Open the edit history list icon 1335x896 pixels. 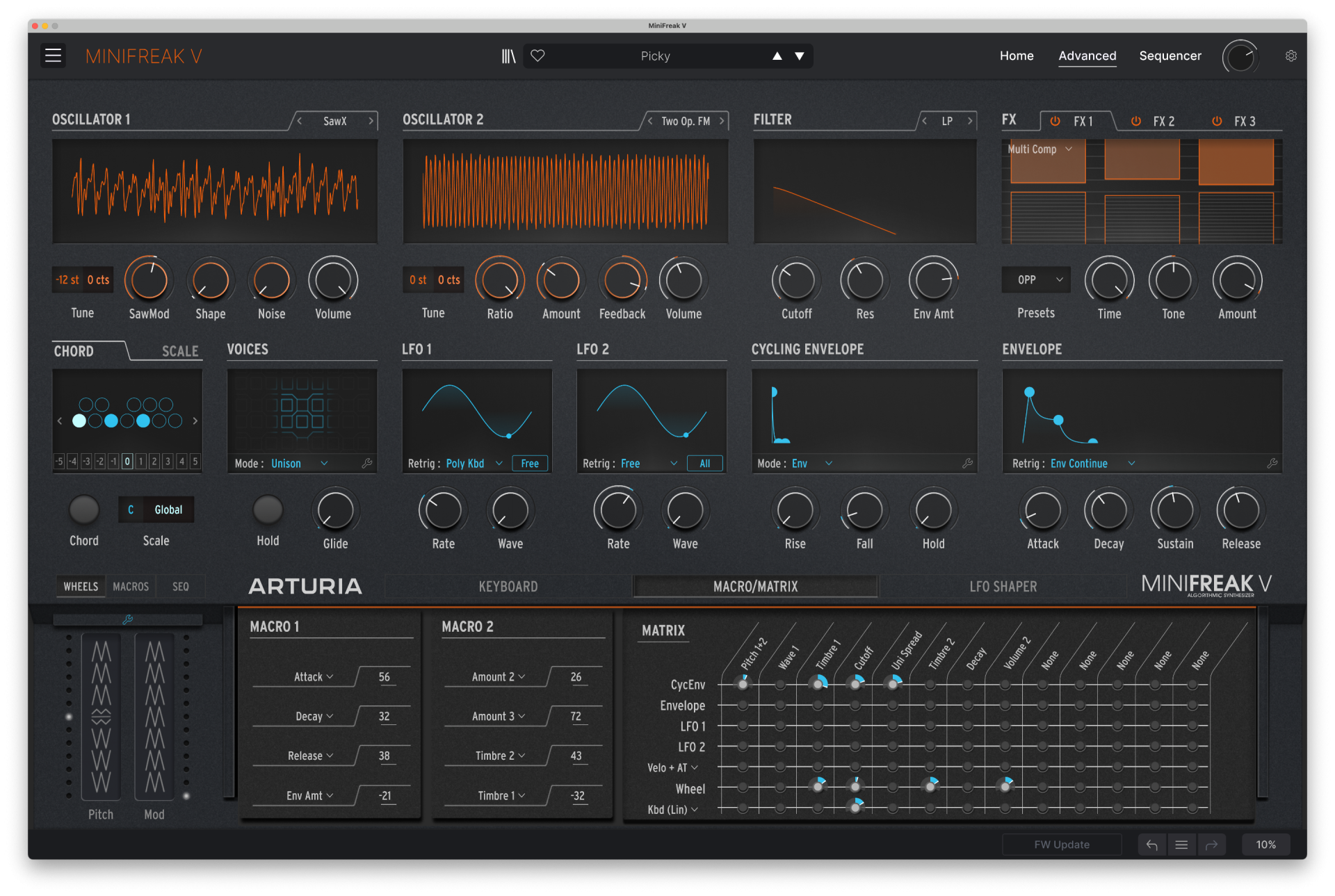click(x=1181, y=845)
